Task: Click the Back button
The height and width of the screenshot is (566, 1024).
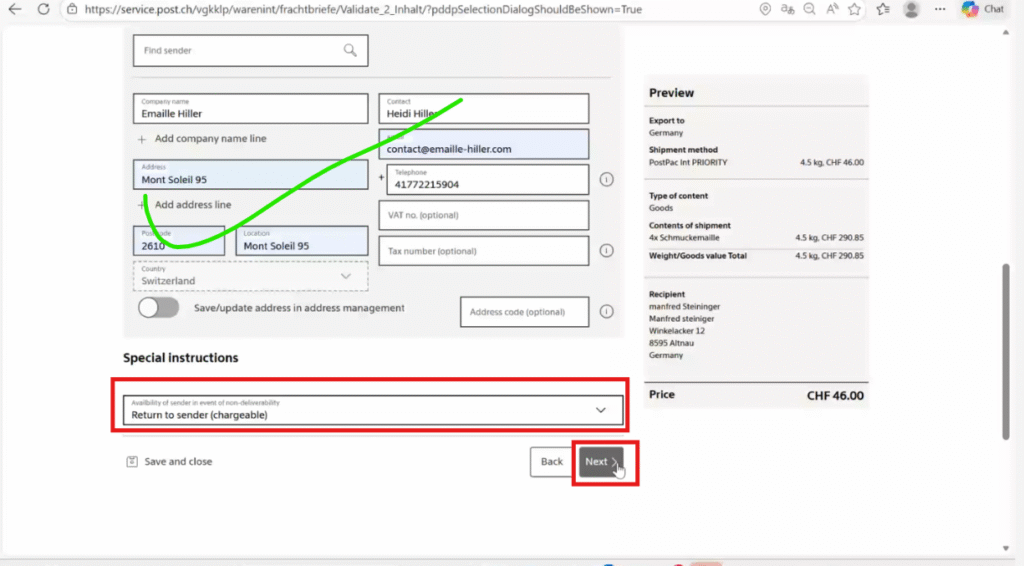Action: 551,462
